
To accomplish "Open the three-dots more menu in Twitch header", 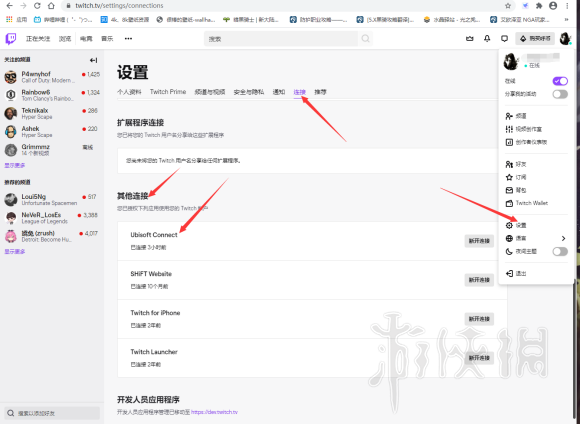I will coord(128,38).
